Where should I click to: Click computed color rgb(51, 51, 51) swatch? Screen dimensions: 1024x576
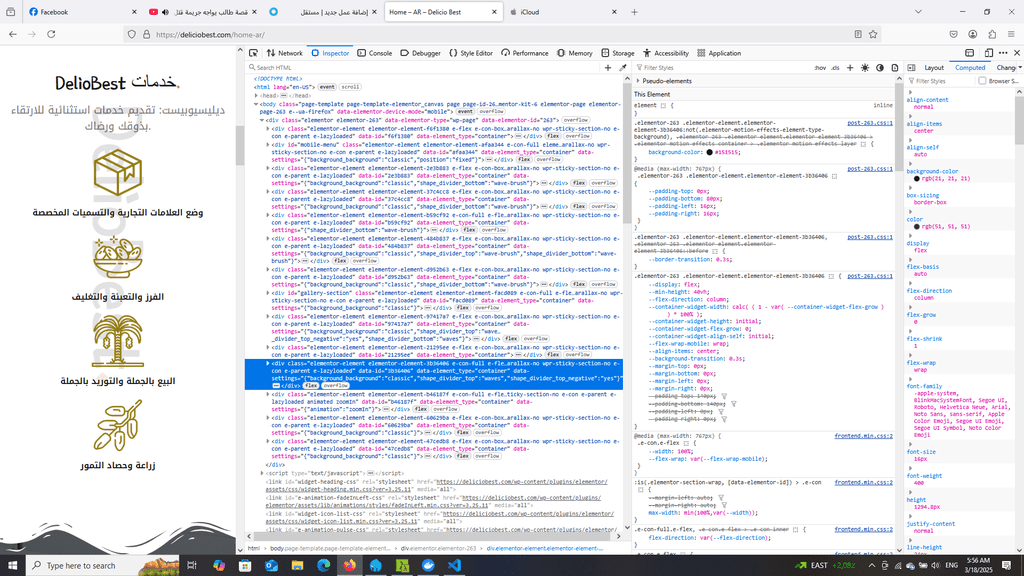[916, 227]
